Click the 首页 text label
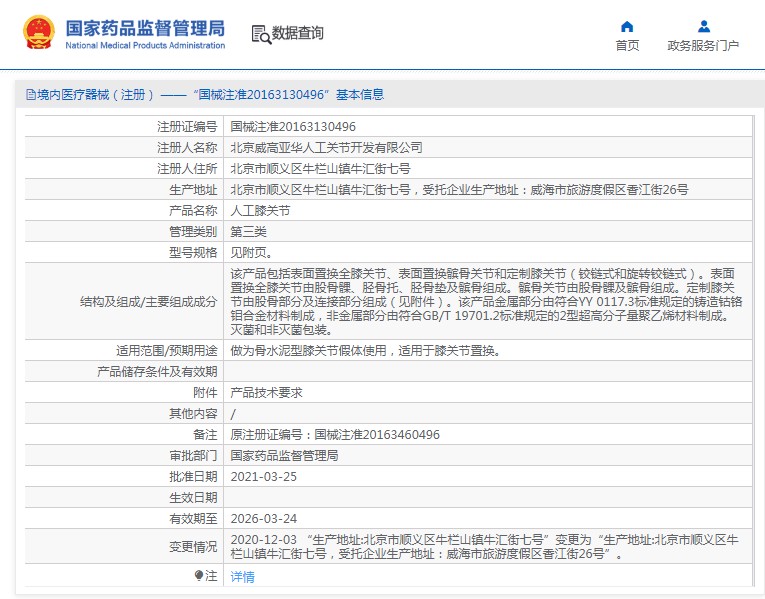This screenshot has height=599, width=765. (x=627, y=45)
